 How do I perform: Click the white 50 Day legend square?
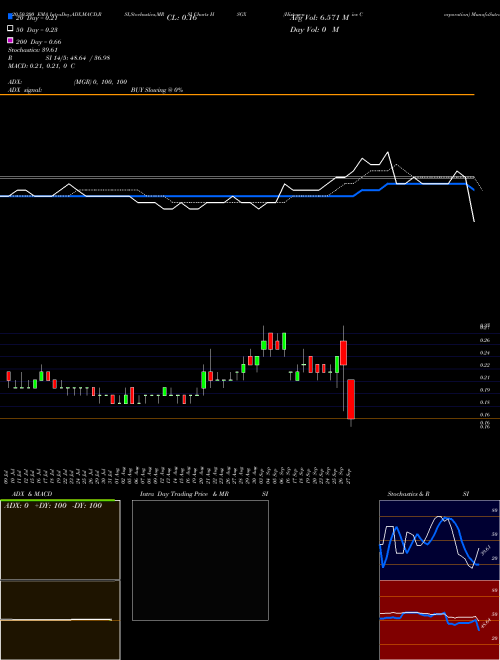[10, 29]
